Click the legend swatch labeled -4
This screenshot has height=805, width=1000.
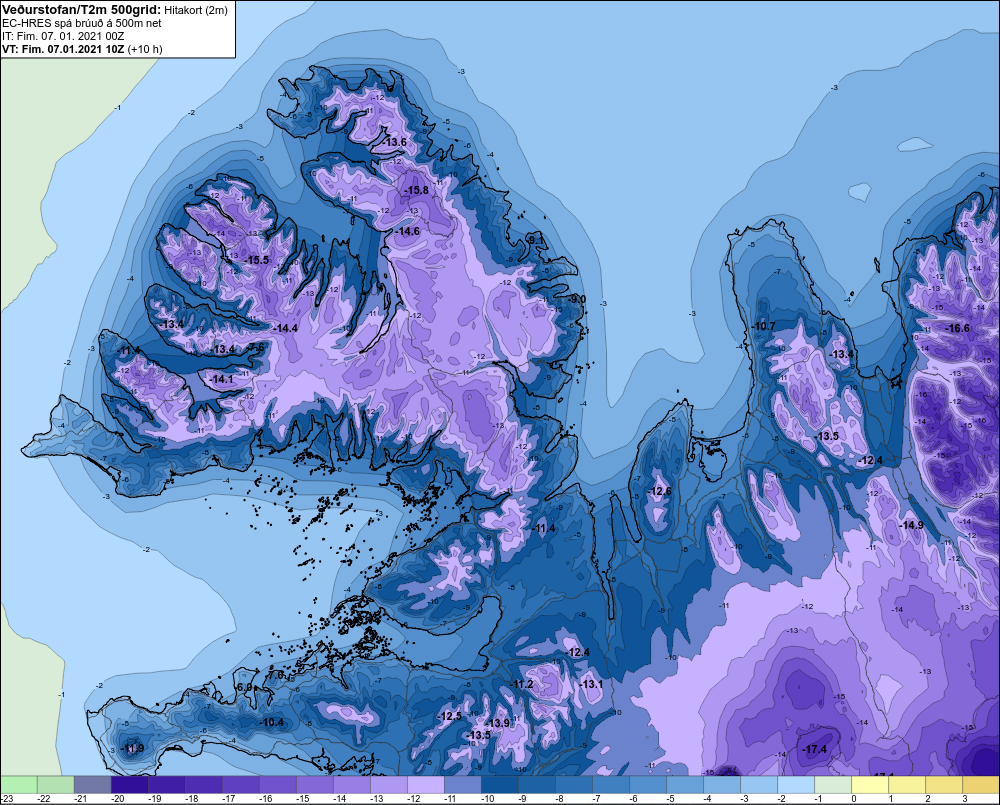[721, 784]
